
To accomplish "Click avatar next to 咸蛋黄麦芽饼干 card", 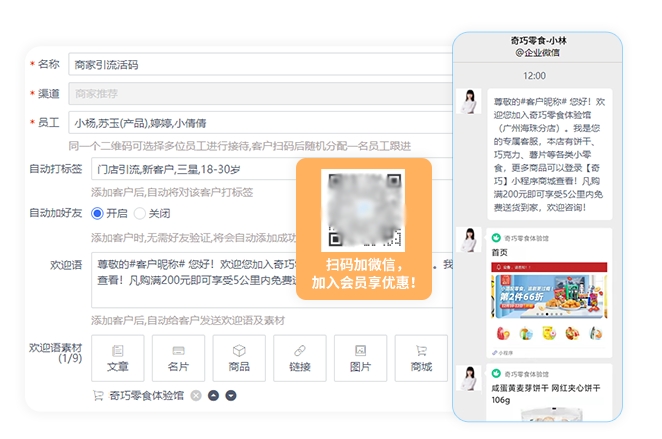I will pyautogui.click(x=469, y=378).
